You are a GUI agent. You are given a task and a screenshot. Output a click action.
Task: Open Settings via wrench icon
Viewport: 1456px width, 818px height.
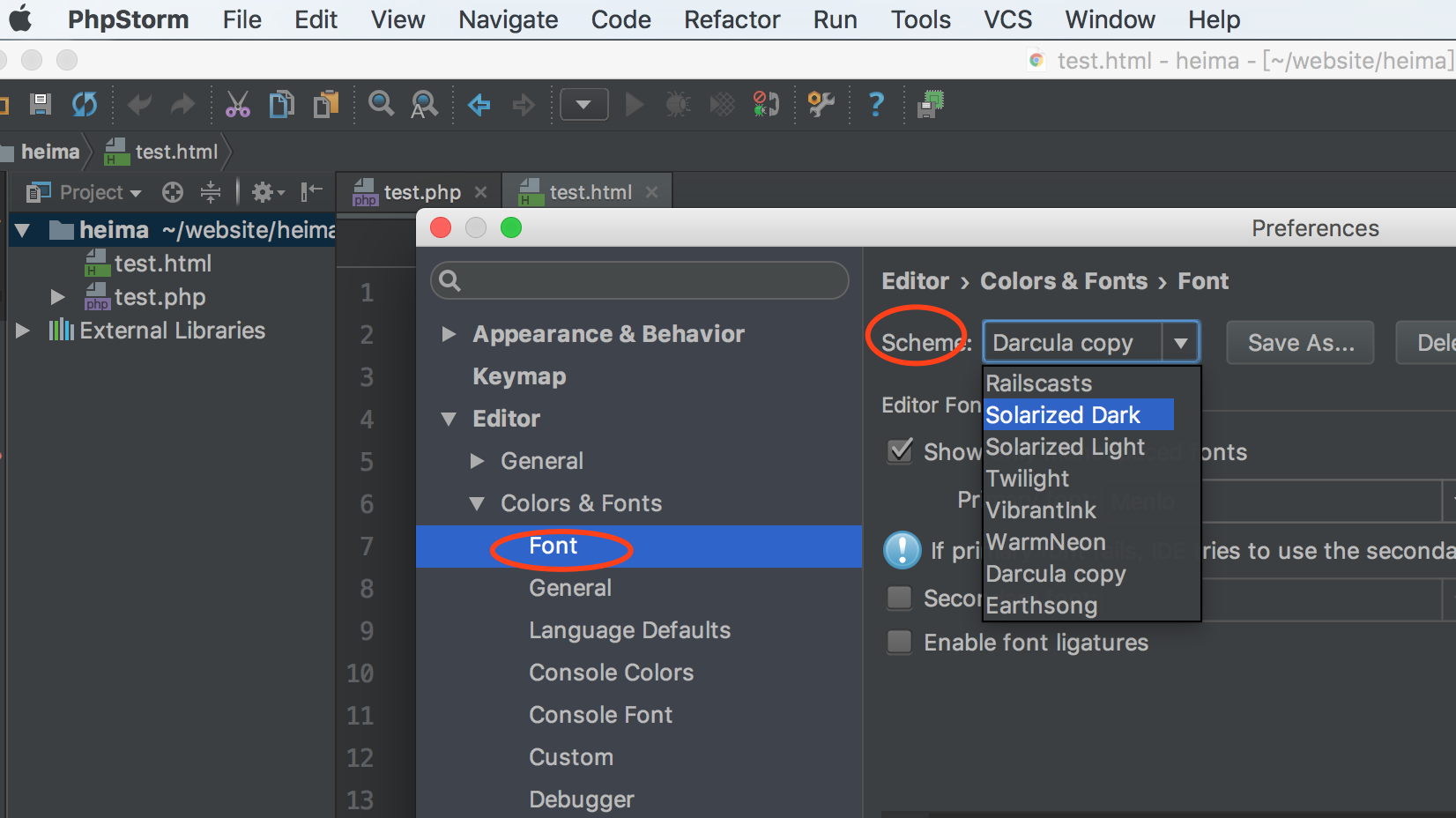tap(821, 105)
